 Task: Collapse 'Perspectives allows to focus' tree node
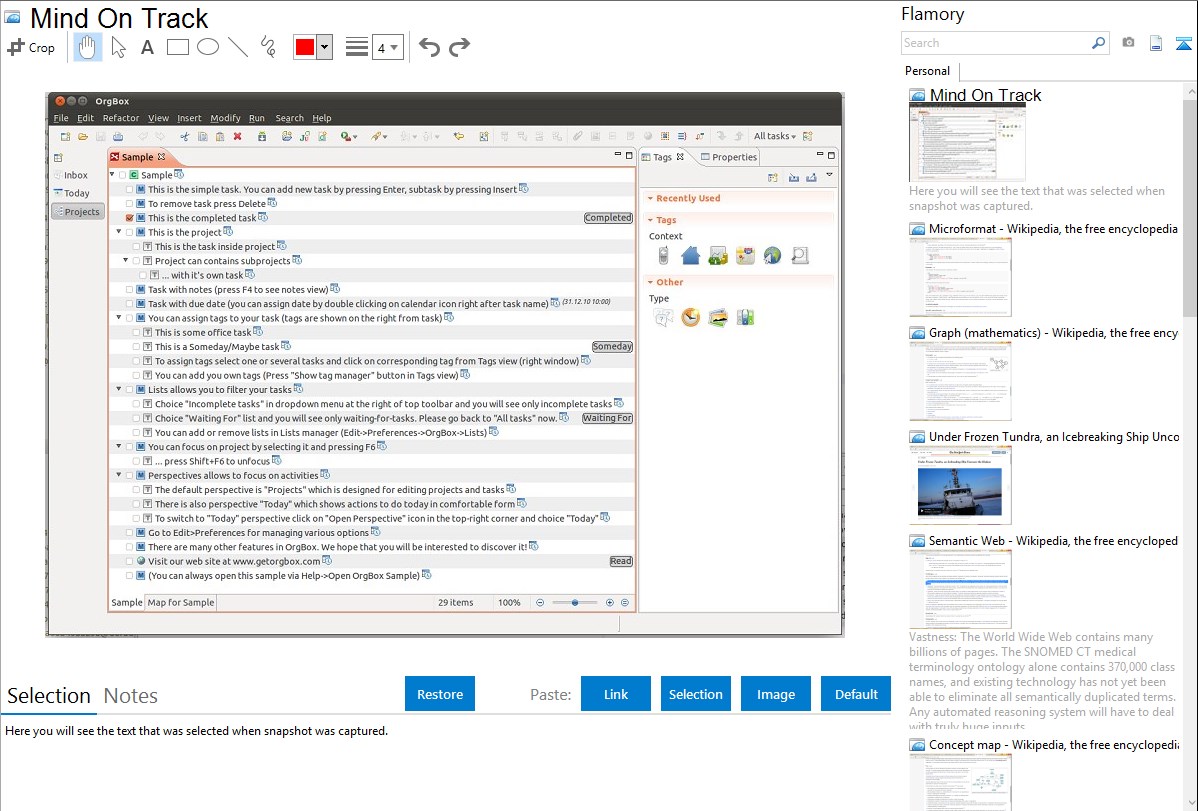pyautogui.click(x=119, y=475)
